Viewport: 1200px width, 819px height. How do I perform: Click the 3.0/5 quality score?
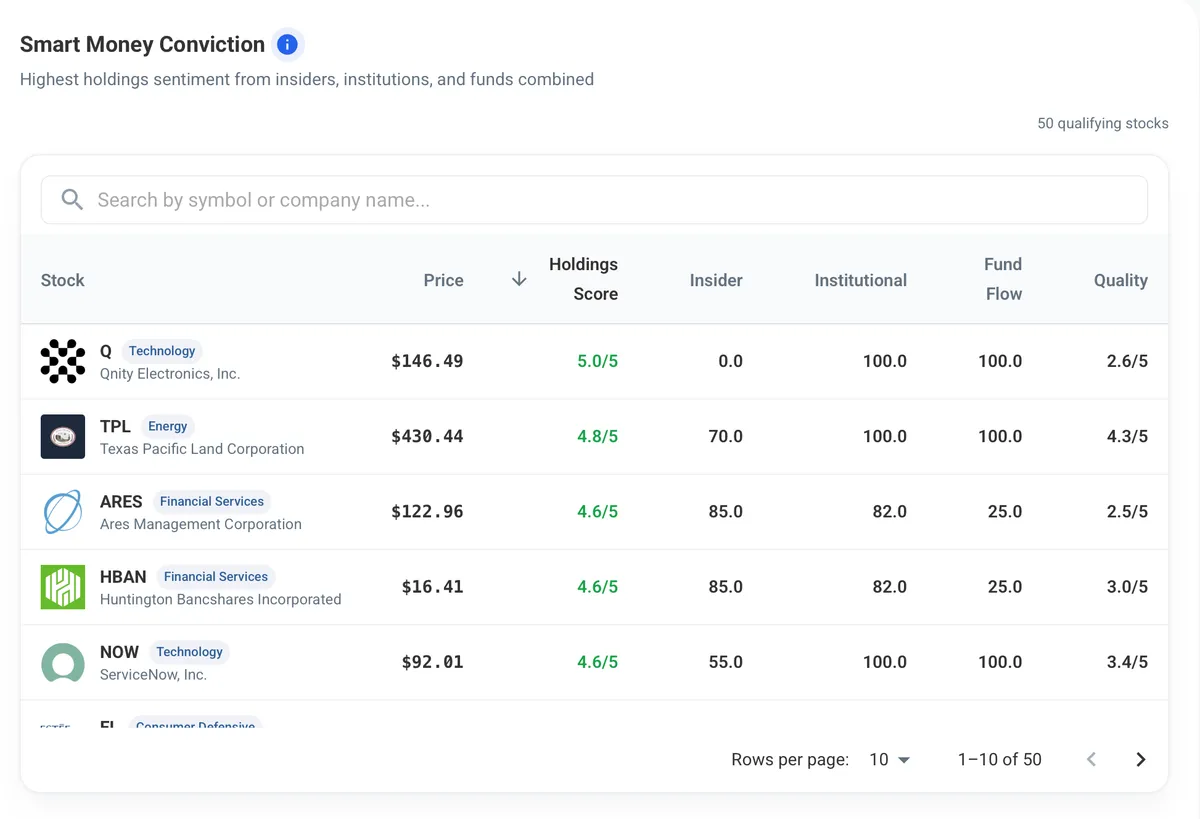(1127, 586)
